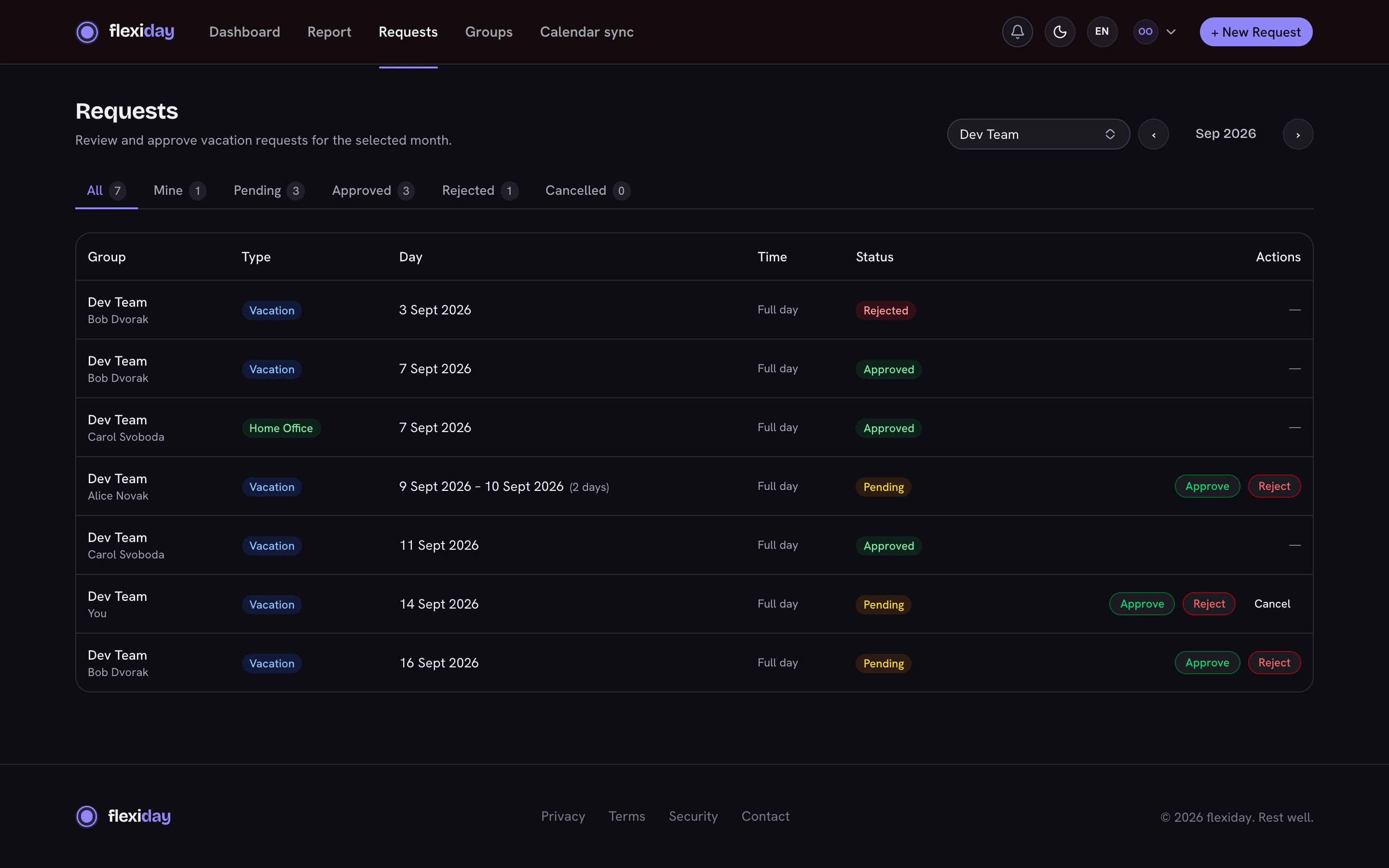Click the Pending badge for Alice Novak
Screen dimensions: 1389x868
(x=884, y=487)
